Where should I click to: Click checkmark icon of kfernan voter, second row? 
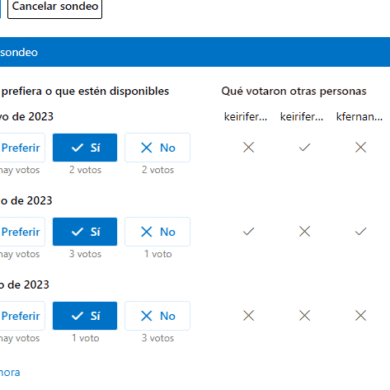click(361, 231)
